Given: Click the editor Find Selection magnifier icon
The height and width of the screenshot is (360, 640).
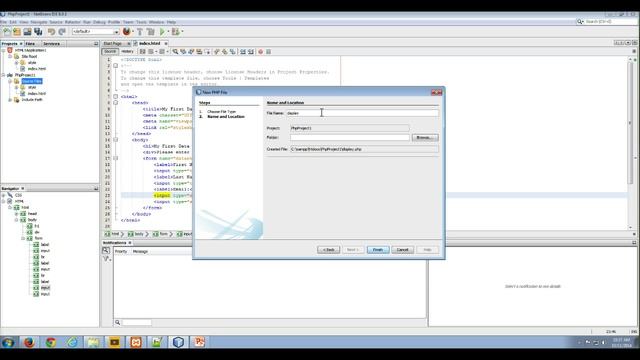Looking at the screenshot, I should 175,52.
